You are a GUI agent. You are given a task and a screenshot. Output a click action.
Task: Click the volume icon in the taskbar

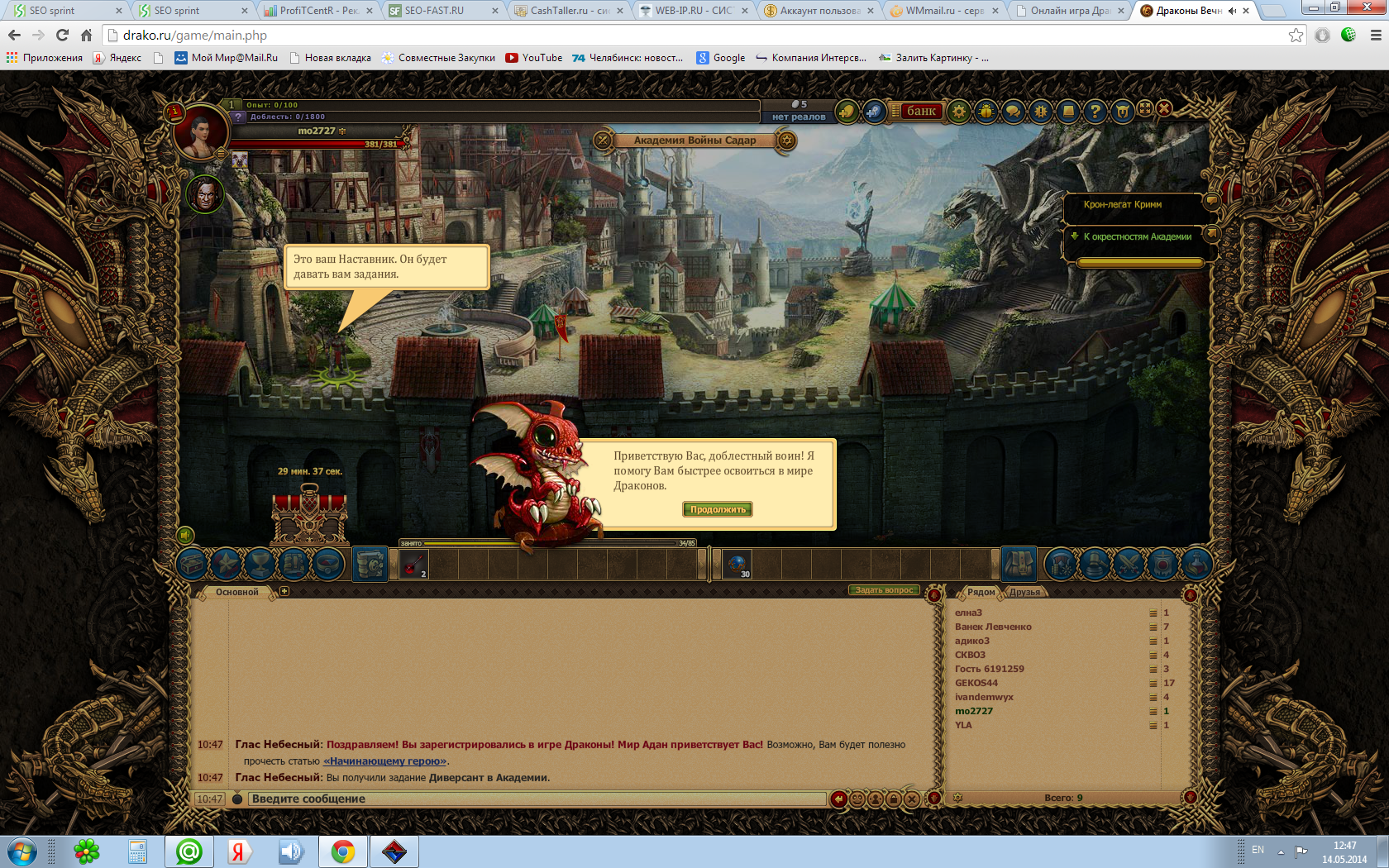291,851
